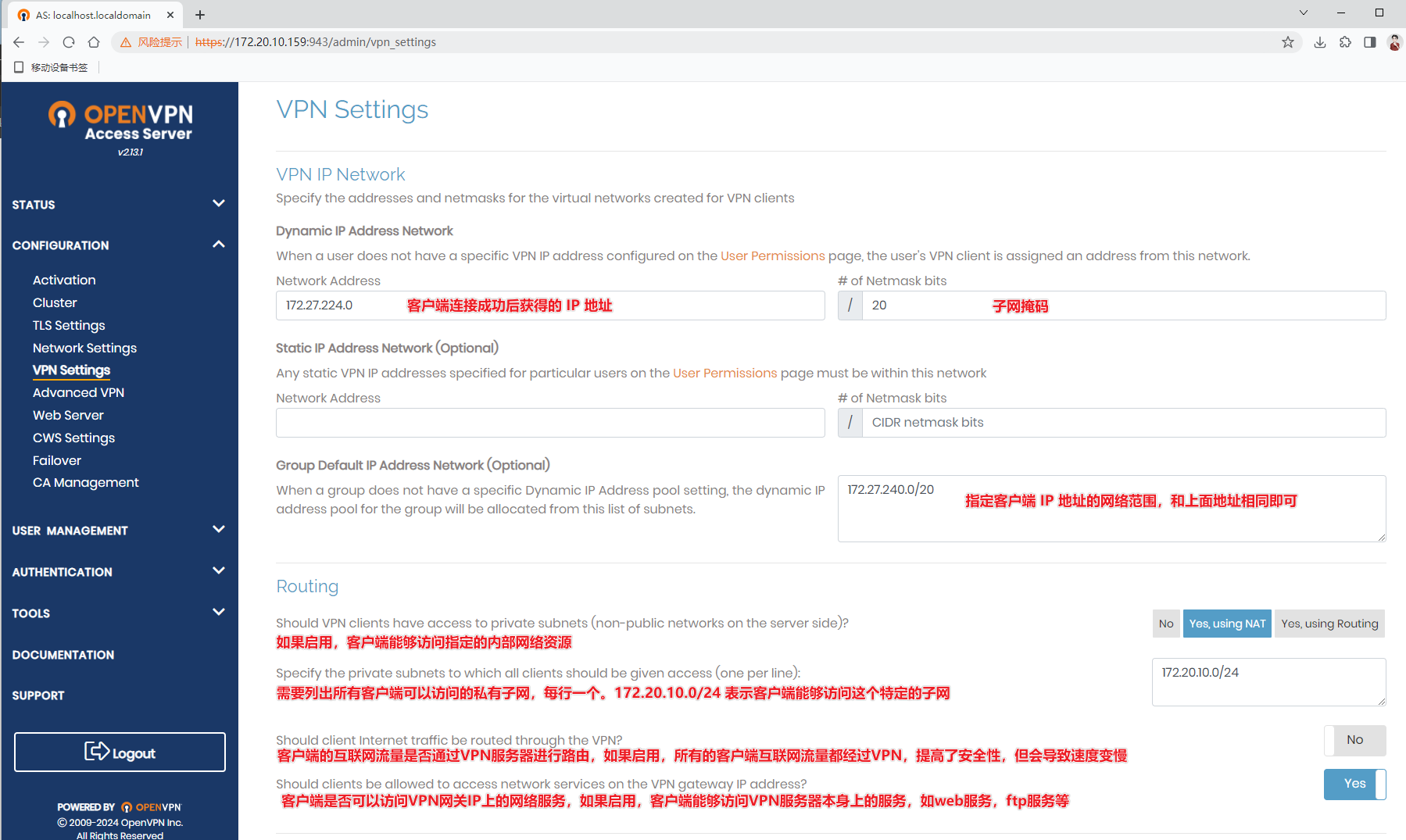Screen dimensions: 1406x840
Task: Go to TLS Settings
Action: [x=69, y=325]
